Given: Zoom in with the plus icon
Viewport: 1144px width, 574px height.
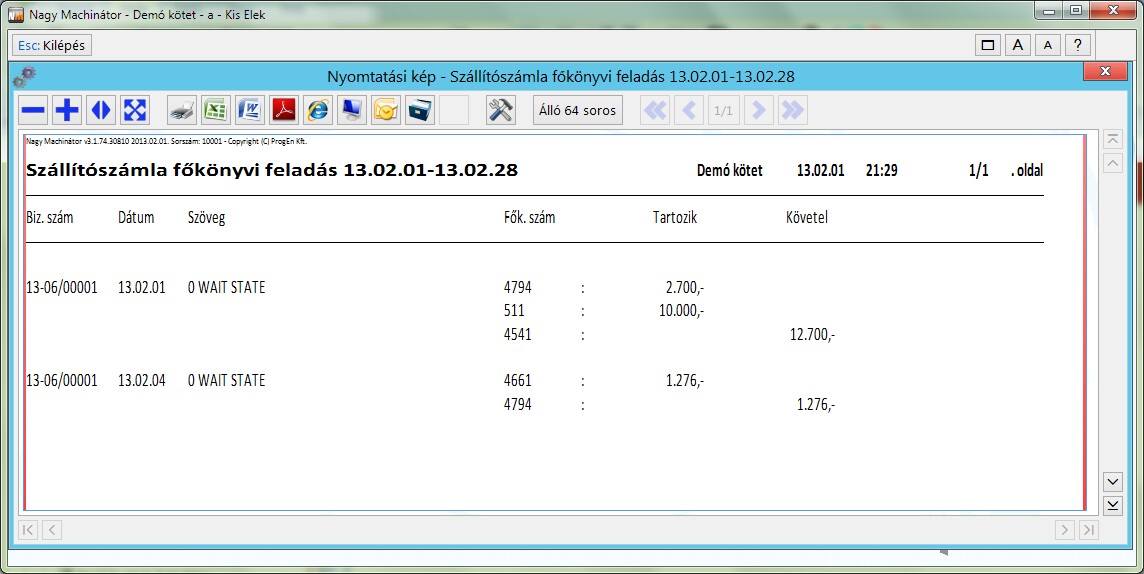Looking at the screenshot, I should pyautogui.click(x=67, y=110).
